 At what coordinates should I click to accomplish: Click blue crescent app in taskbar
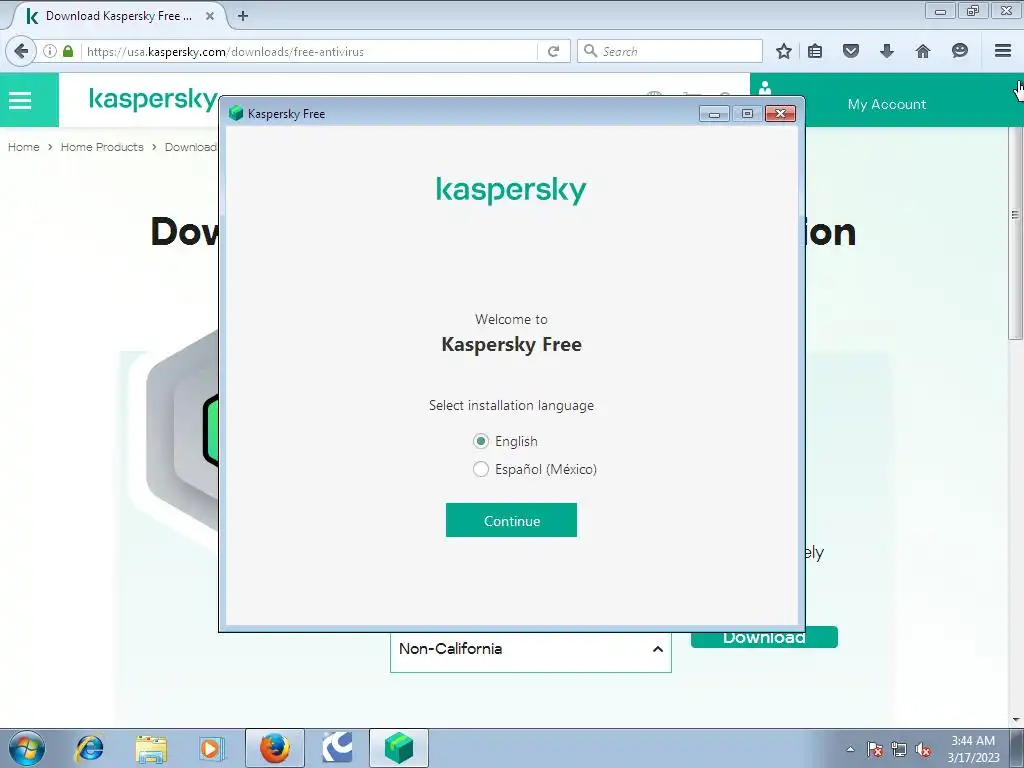coord(337,748)
